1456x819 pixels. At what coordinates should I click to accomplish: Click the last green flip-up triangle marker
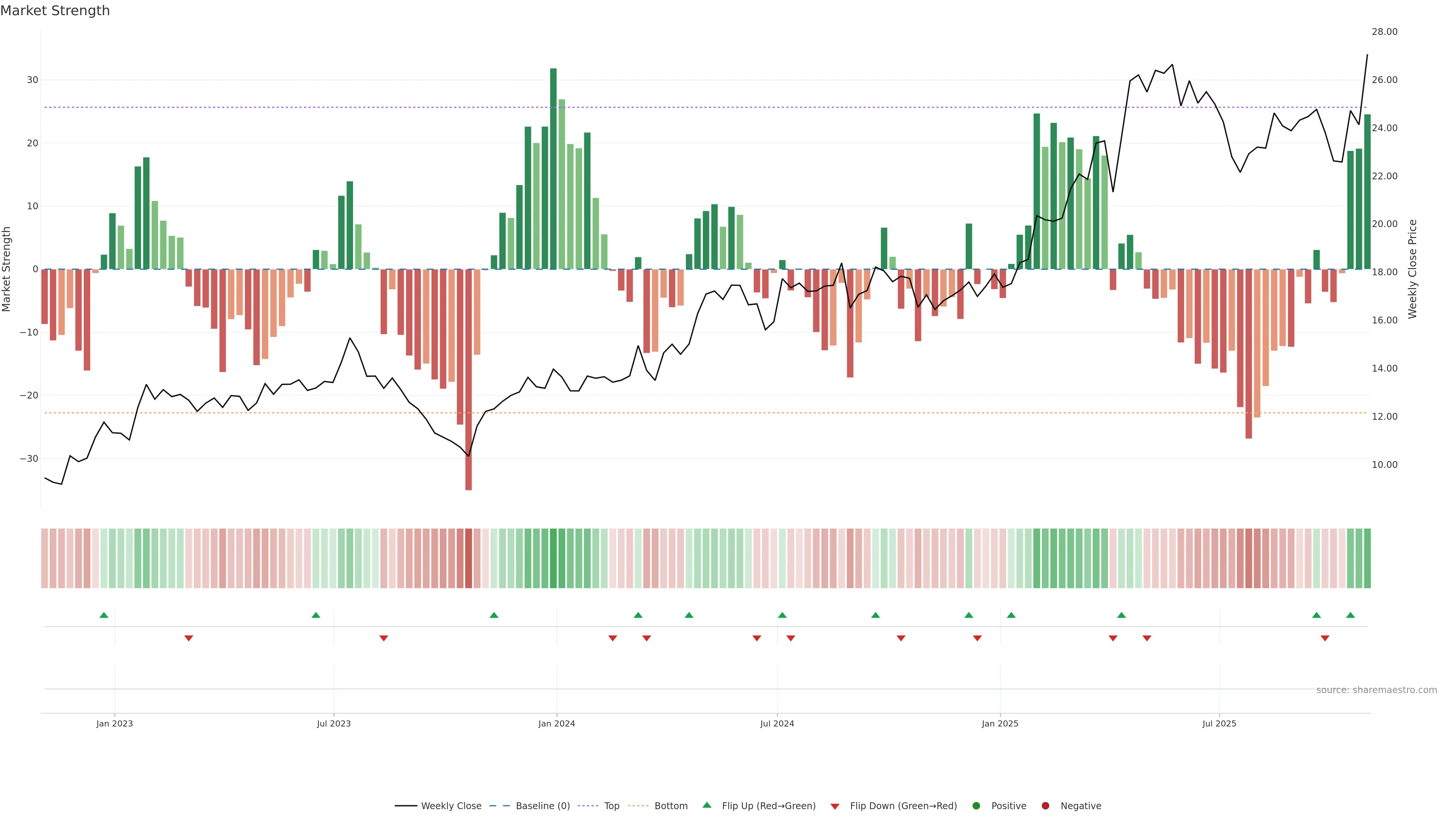click(x=1350, y=615)
